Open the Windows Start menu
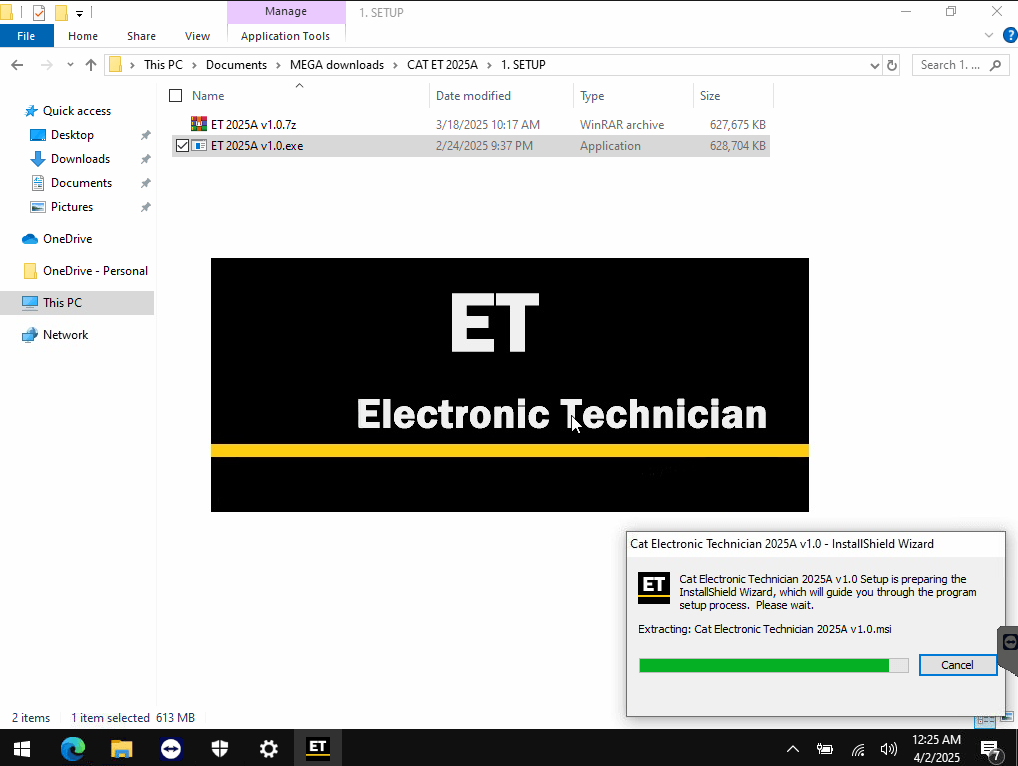Image resolution: width=1018 pixels, height=766 pixels. 21,748
